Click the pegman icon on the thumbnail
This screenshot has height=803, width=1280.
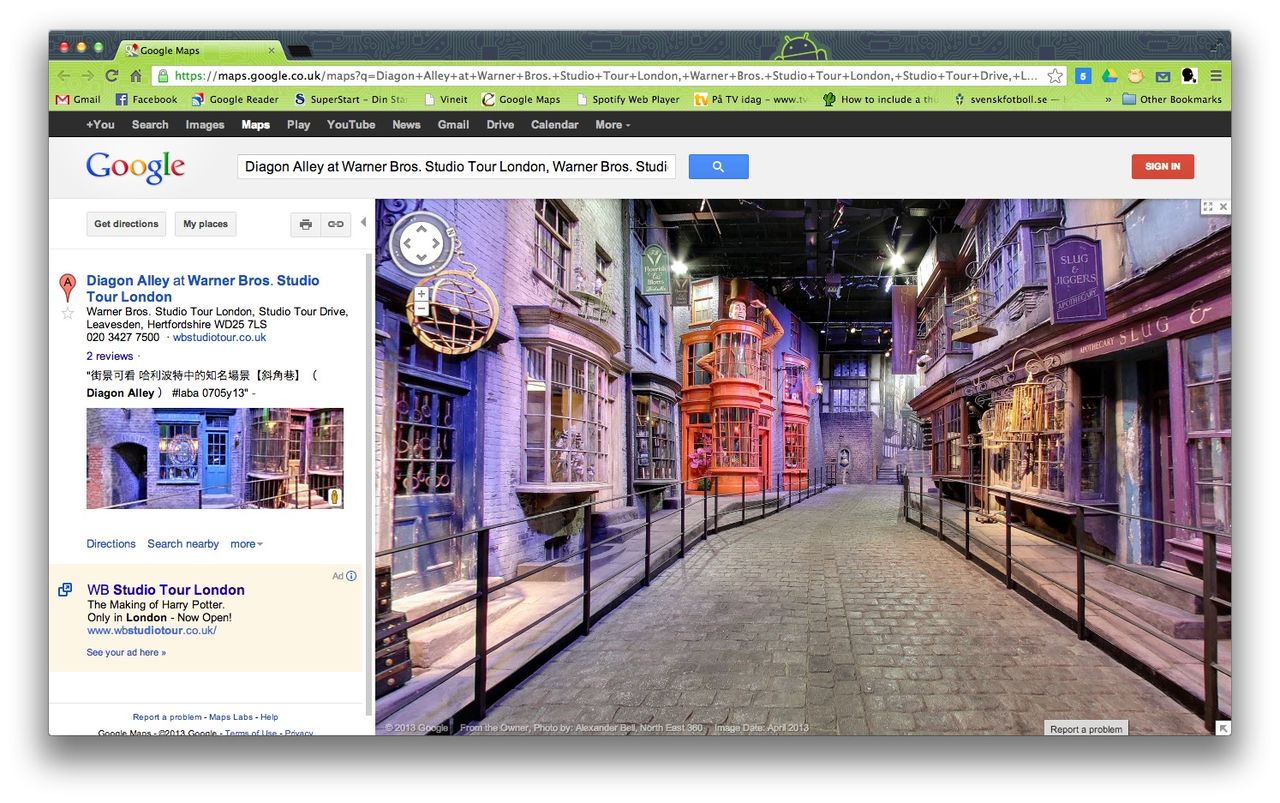coord(335,497)
